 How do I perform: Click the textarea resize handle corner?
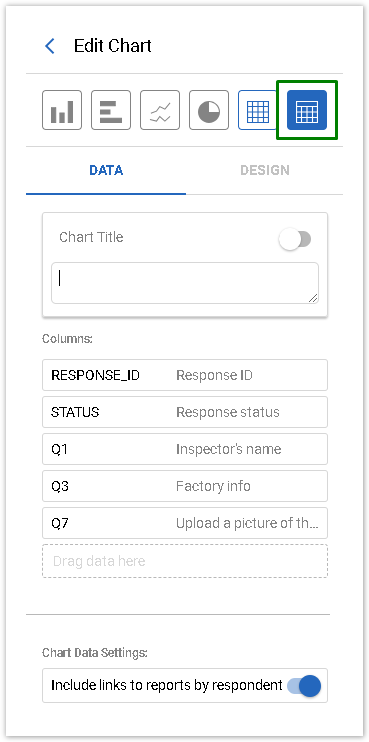(x=313, y=298)
